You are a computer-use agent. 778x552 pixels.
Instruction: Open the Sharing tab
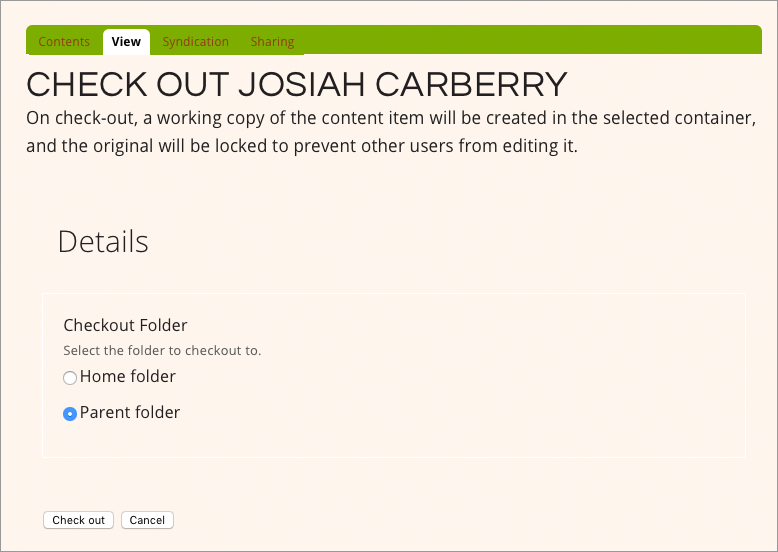(272, 42)
